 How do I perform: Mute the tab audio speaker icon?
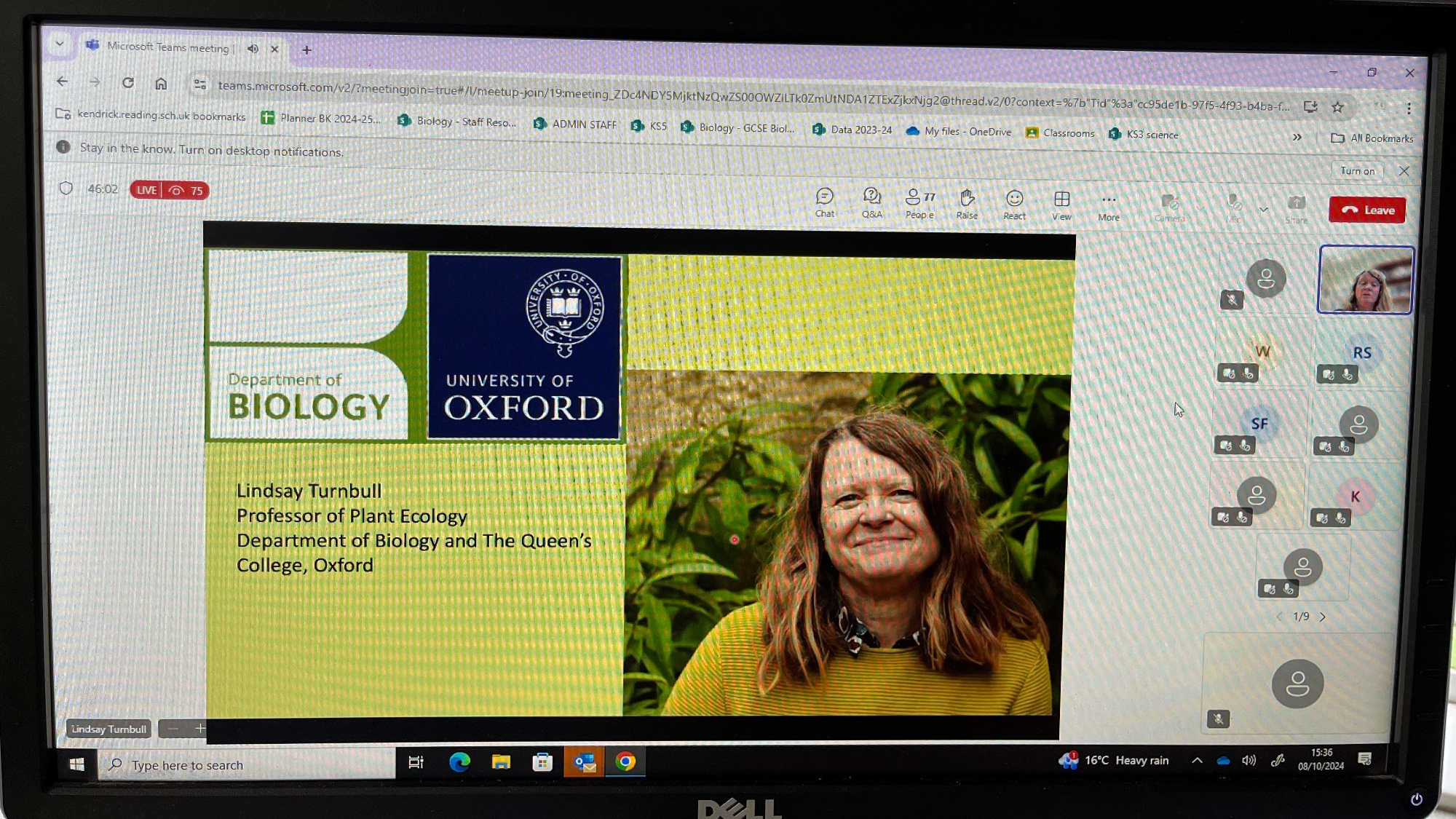253,49
